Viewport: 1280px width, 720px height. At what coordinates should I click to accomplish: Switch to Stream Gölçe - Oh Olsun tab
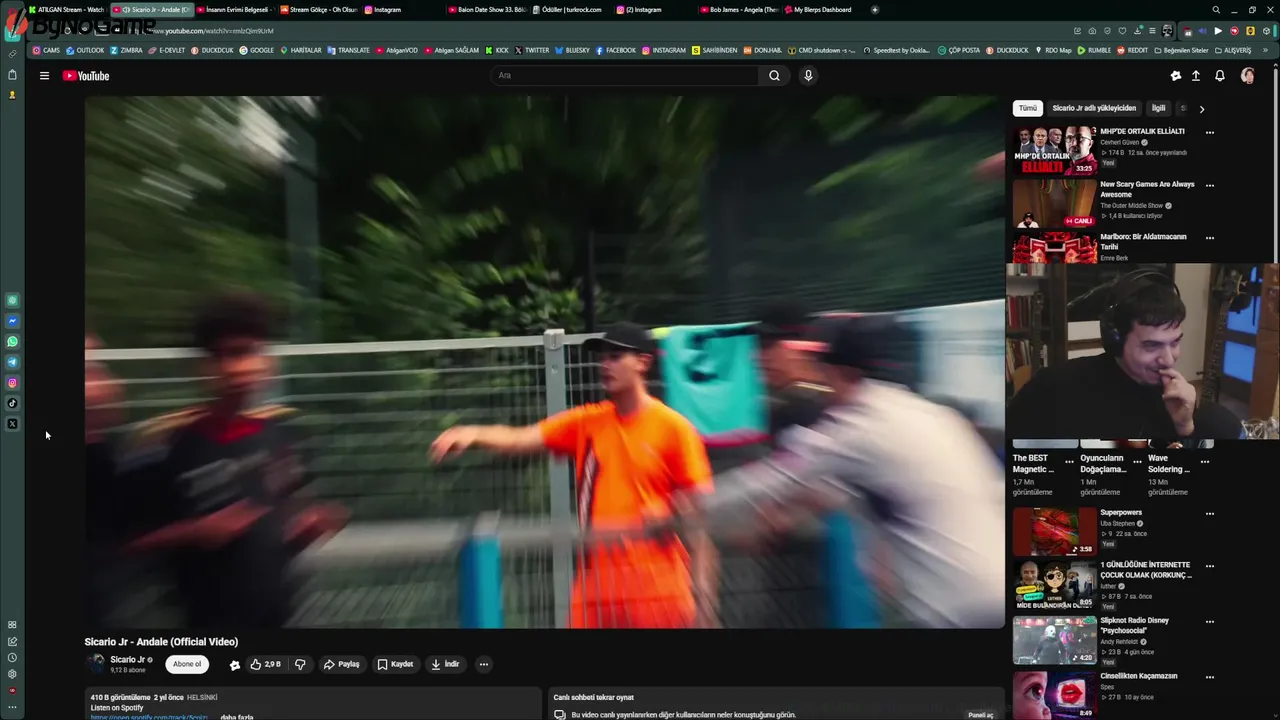tap(318, 10)
